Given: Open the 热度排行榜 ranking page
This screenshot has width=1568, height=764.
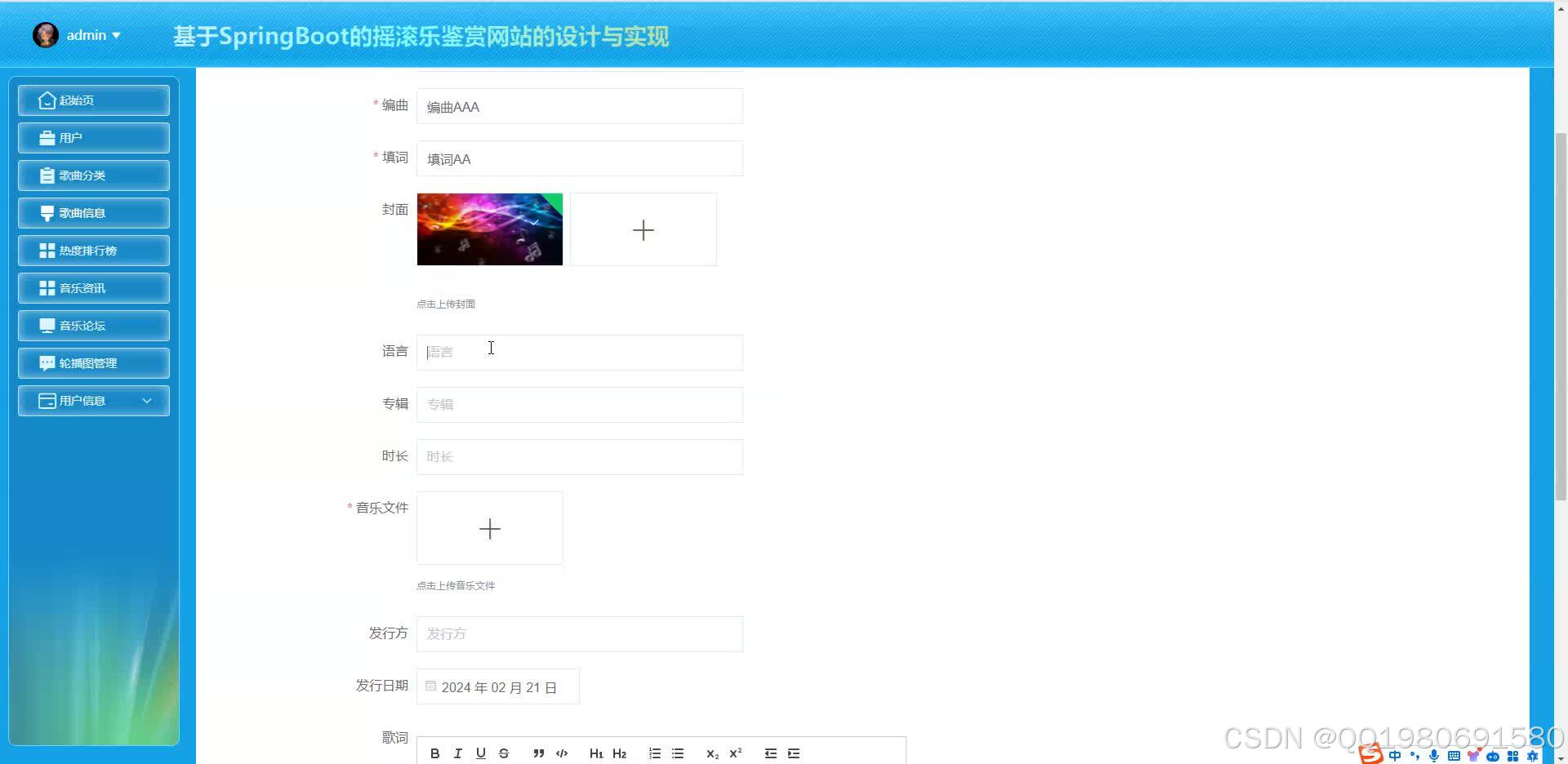Looking at the screenshot, I should (93, 250).
